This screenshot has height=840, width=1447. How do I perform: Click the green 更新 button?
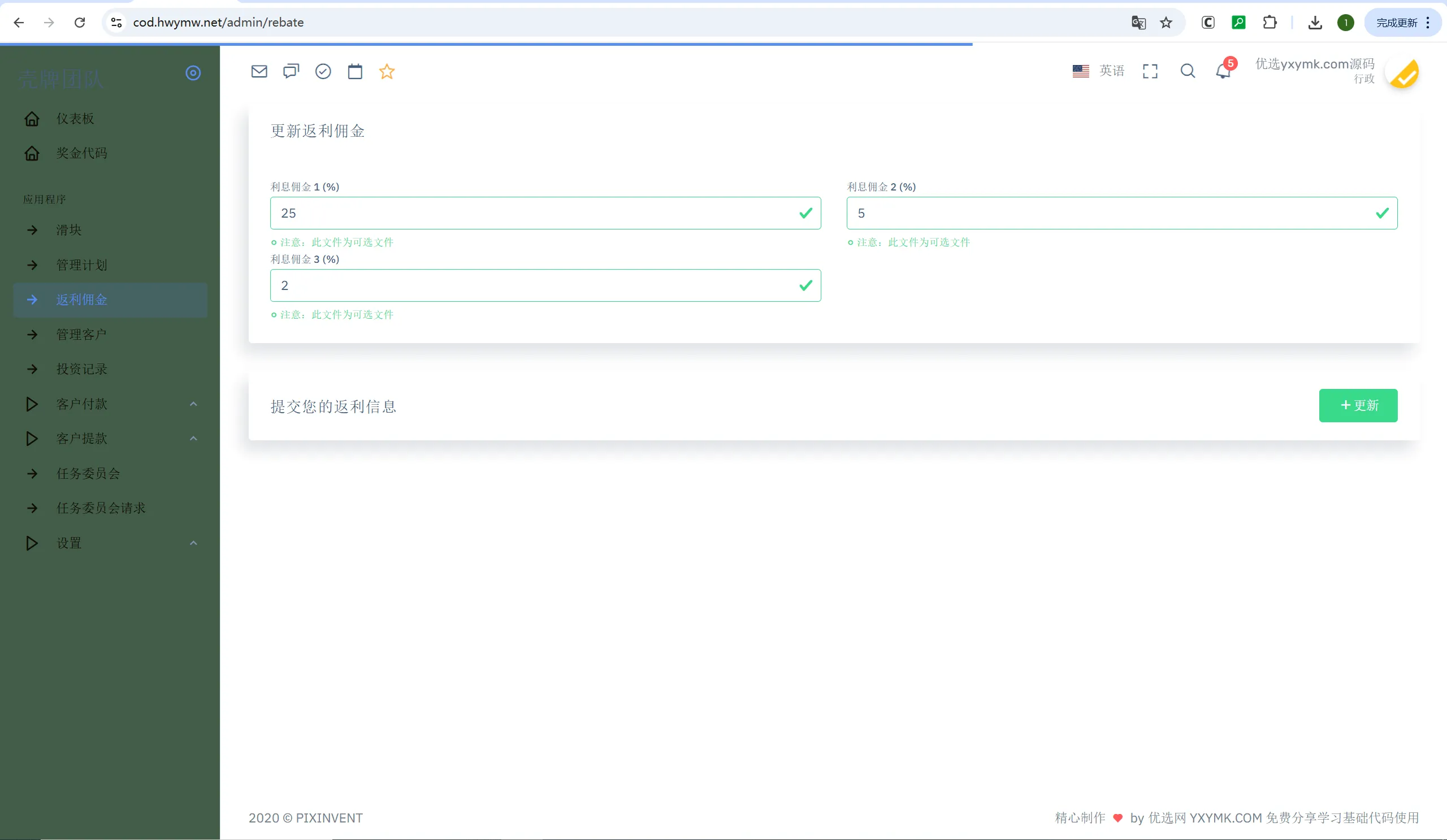coord(1358,405)
